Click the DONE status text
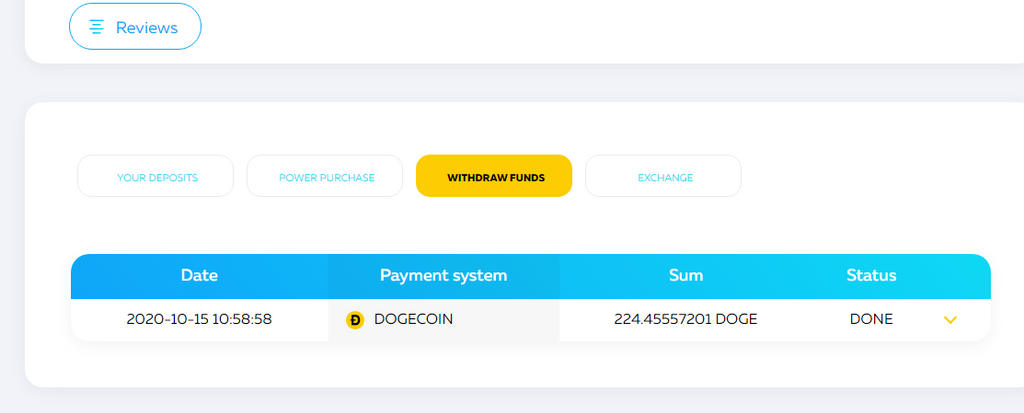This screenshot has width=1024, height=413. click(x=871, y=320)
